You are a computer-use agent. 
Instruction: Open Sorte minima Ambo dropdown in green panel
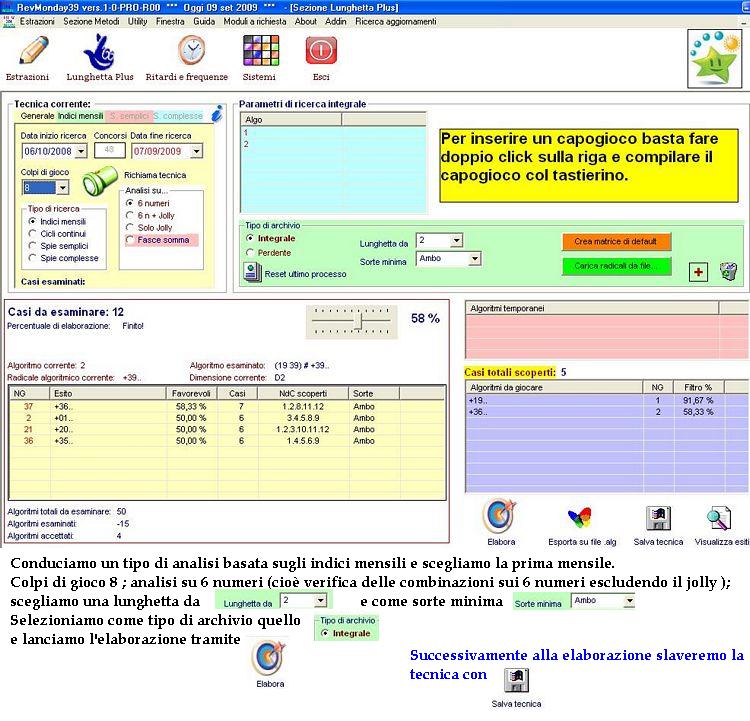474,259
